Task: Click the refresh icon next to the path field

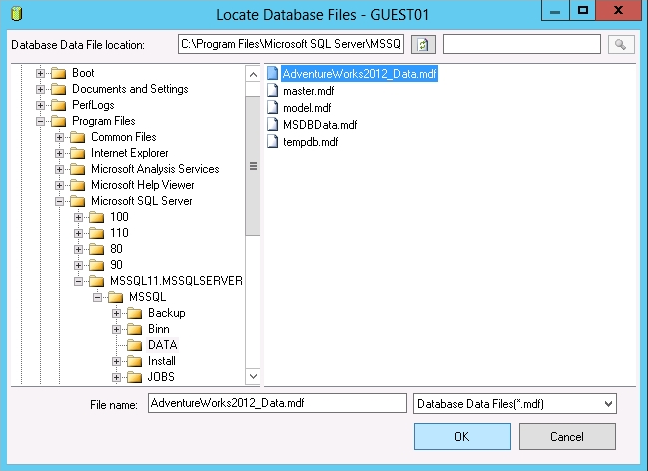Action: [x=423, y=45]
